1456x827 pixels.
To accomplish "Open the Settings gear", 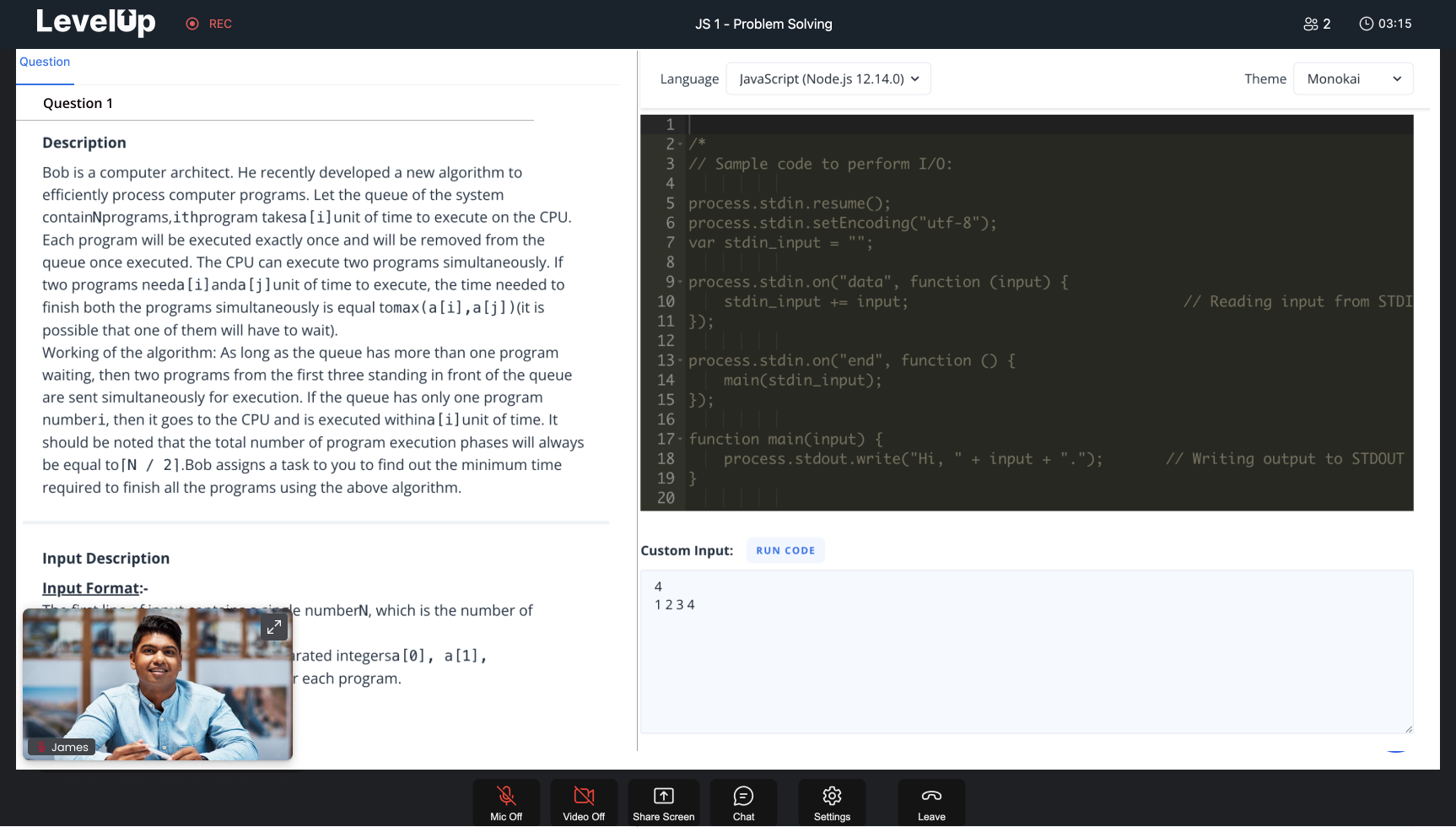I will point(832,802).
